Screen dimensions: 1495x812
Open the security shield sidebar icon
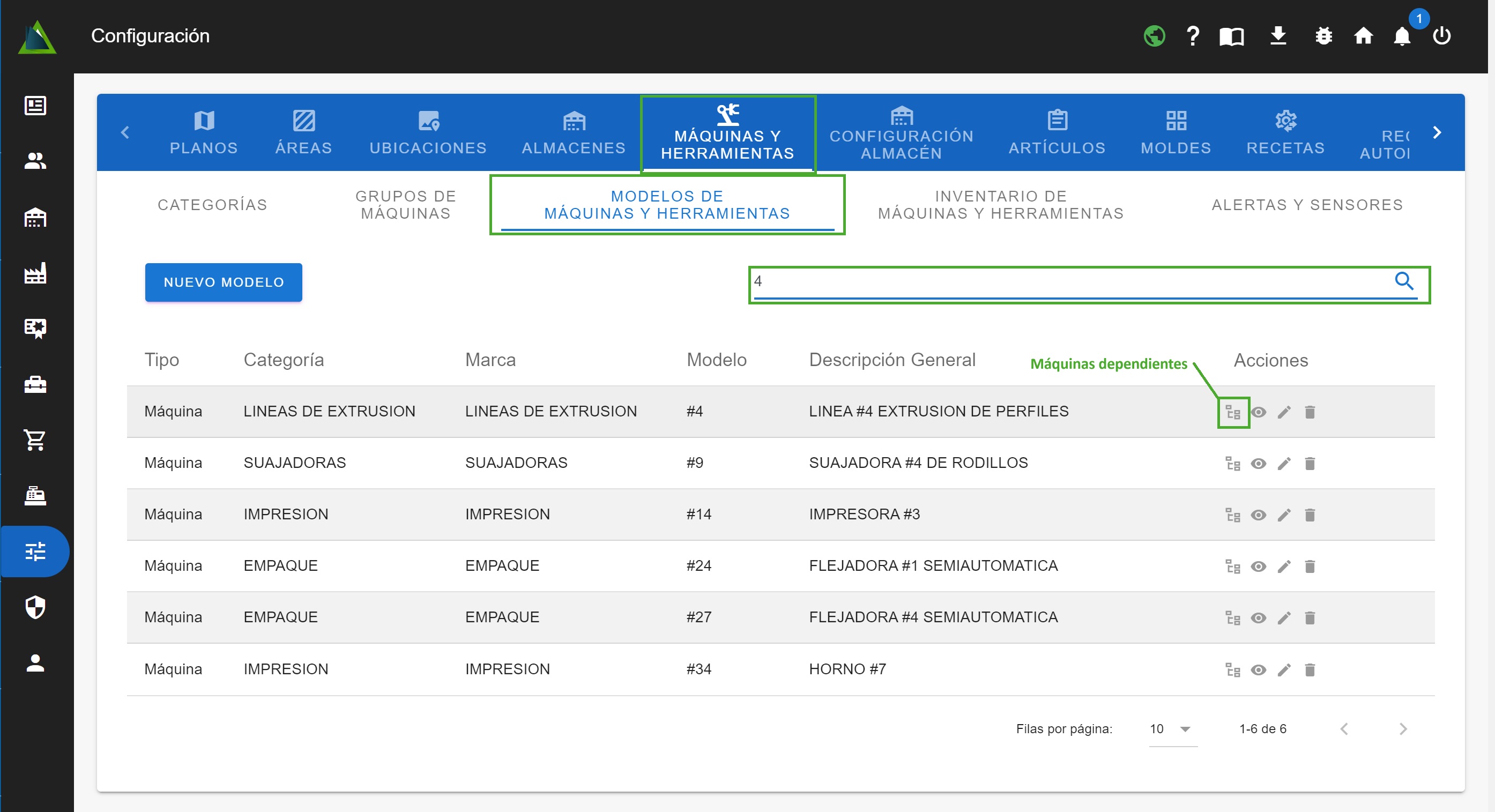click(35, 607)
